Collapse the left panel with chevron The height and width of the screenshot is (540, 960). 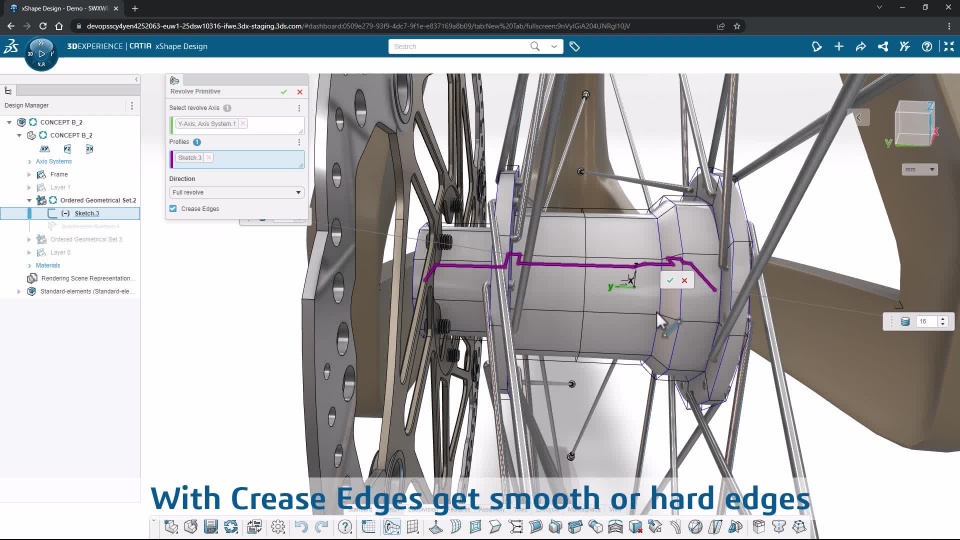136,80
